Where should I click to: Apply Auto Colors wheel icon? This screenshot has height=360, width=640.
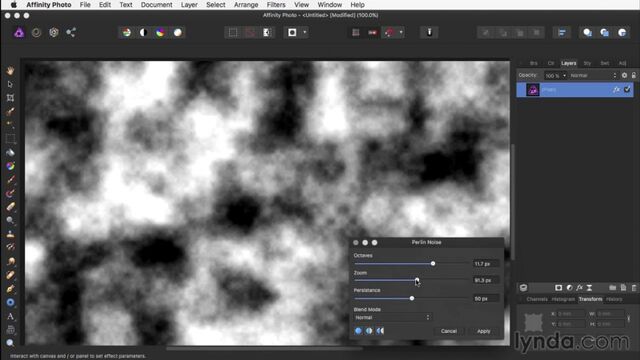tap(160, 33)
